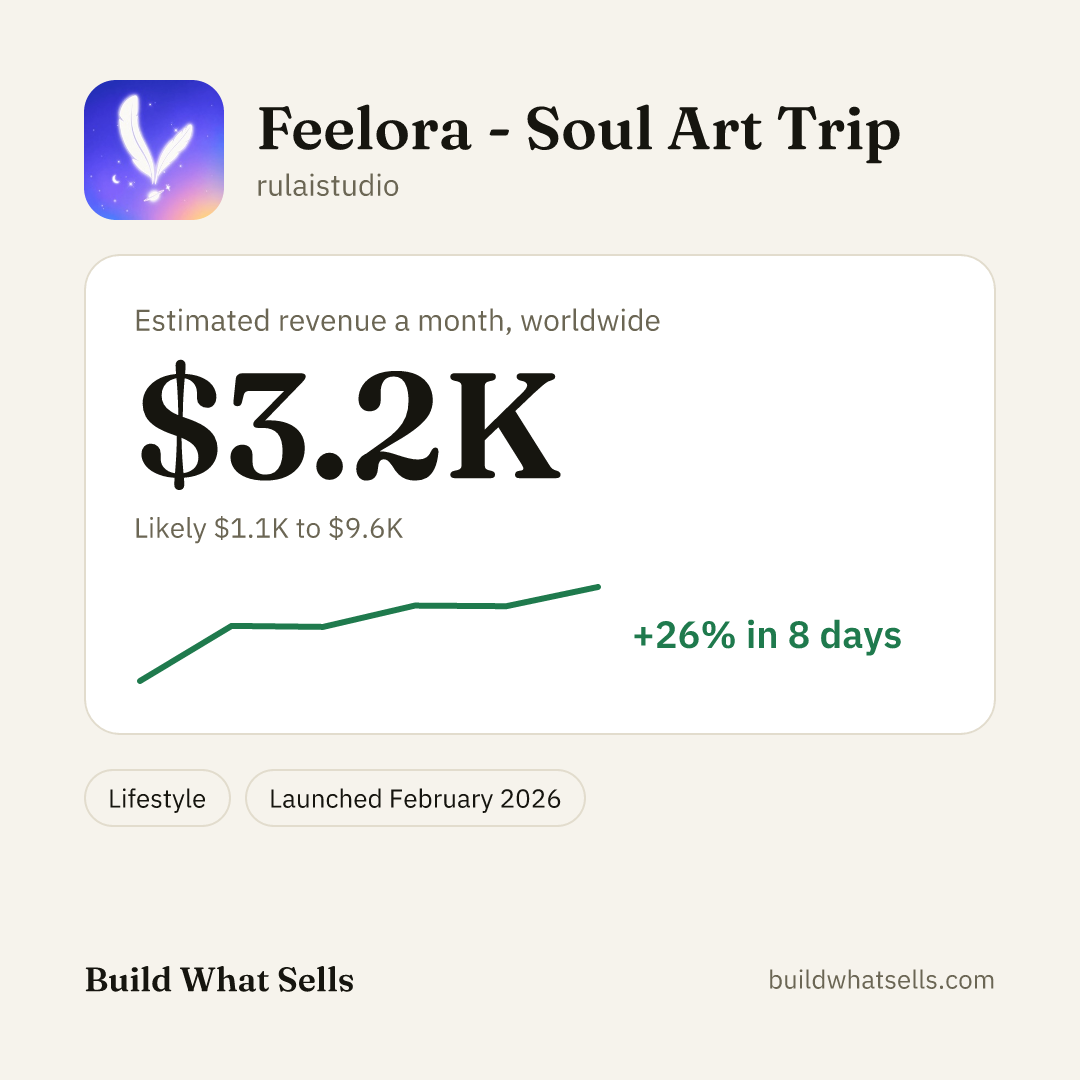Click the sparkline's rightmost end point

[x=598, y=587]
